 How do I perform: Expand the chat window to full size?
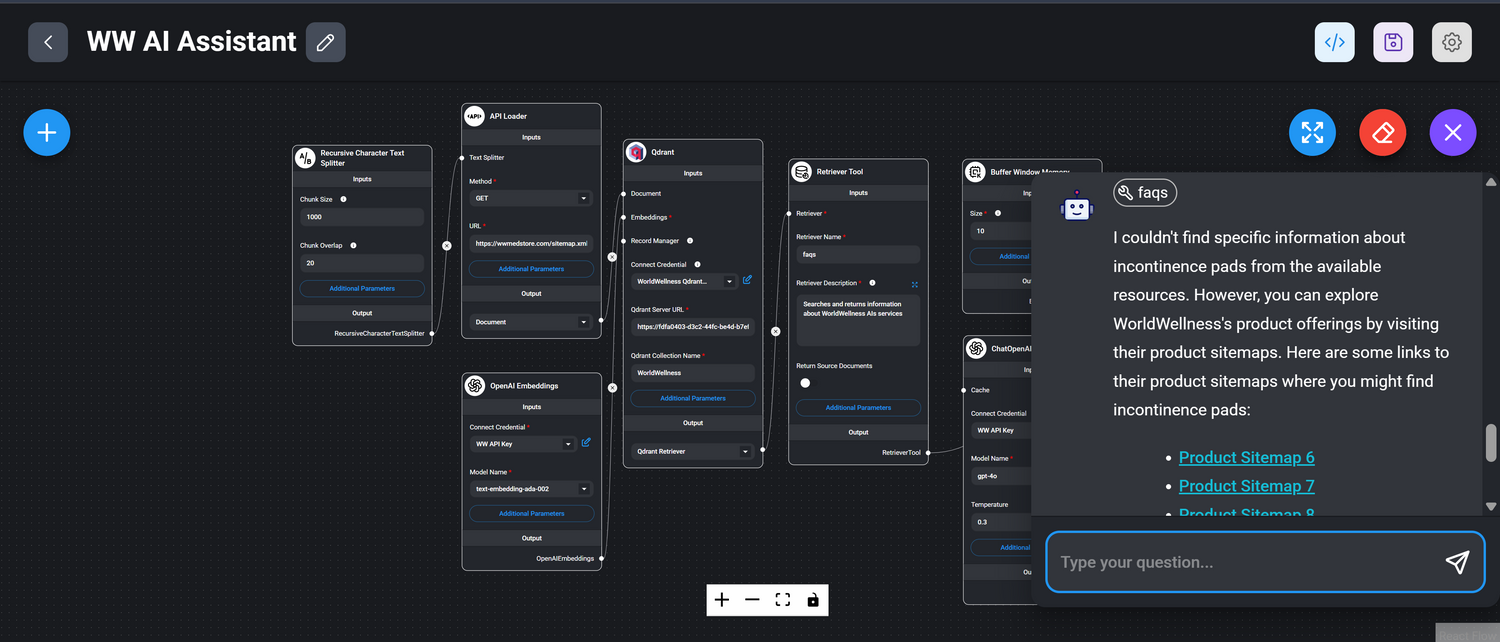pos(1313,132)
